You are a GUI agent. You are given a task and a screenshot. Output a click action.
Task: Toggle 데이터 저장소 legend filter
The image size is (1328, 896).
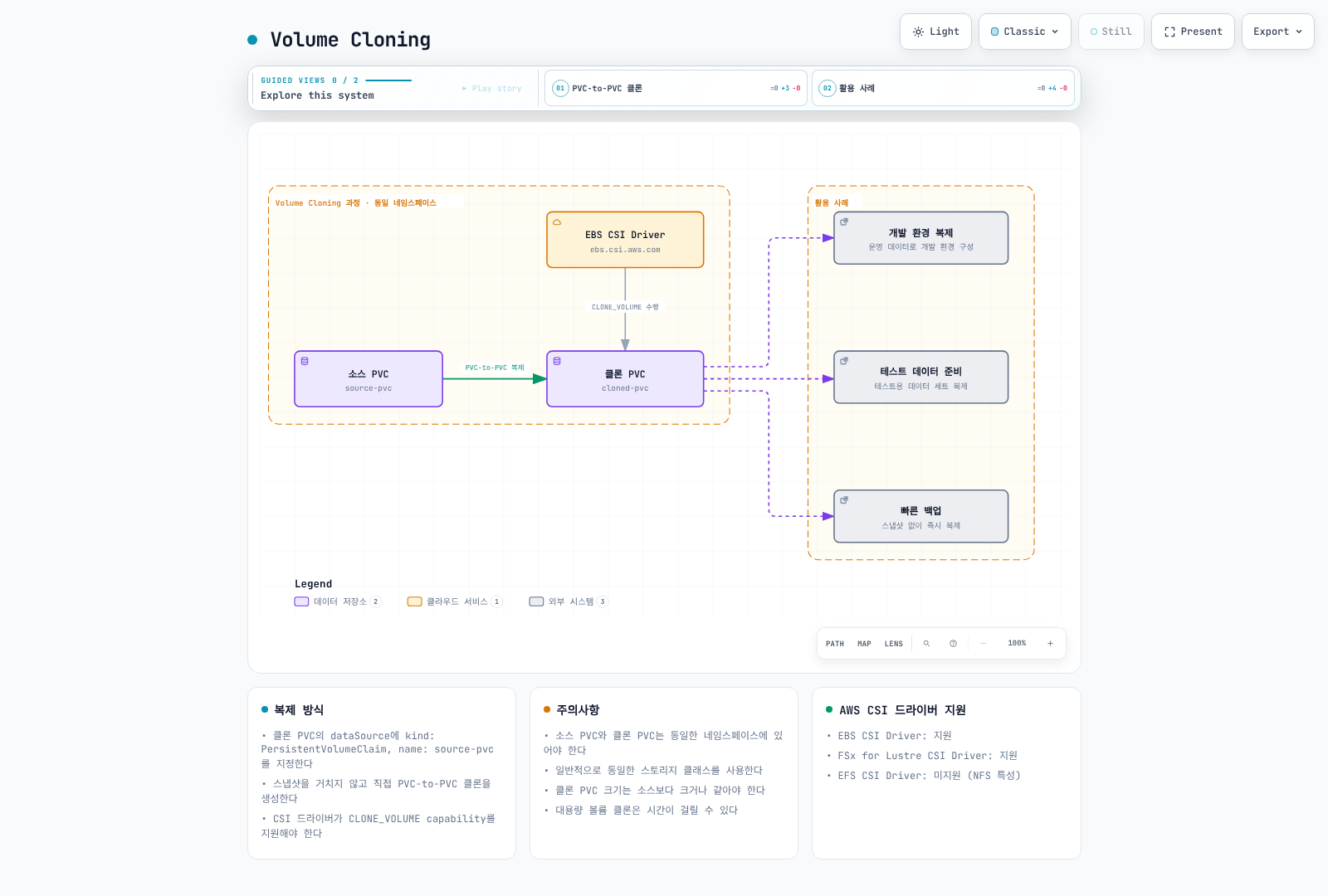click(x=337, y=601)
